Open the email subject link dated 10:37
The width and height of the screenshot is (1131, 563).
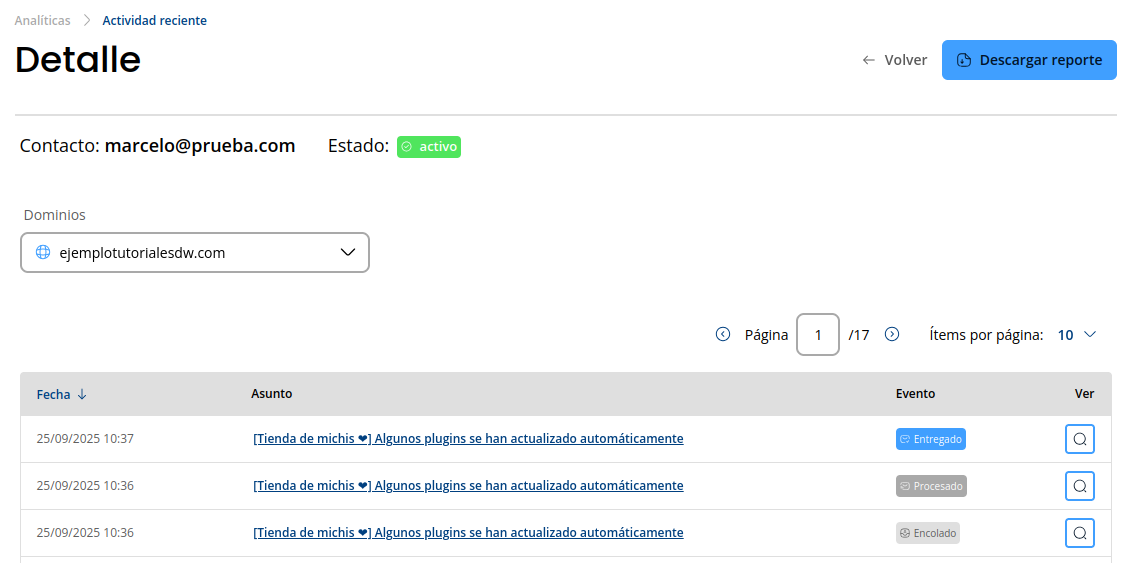tap(468, 439)
